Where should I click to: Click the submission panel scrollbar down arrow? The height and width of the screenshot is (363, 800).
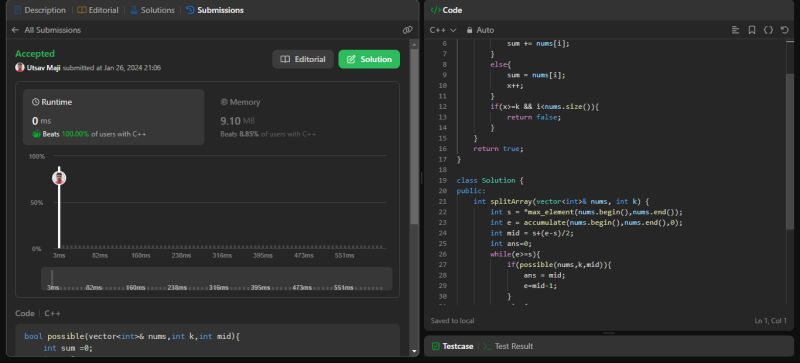tap(414, 351)
